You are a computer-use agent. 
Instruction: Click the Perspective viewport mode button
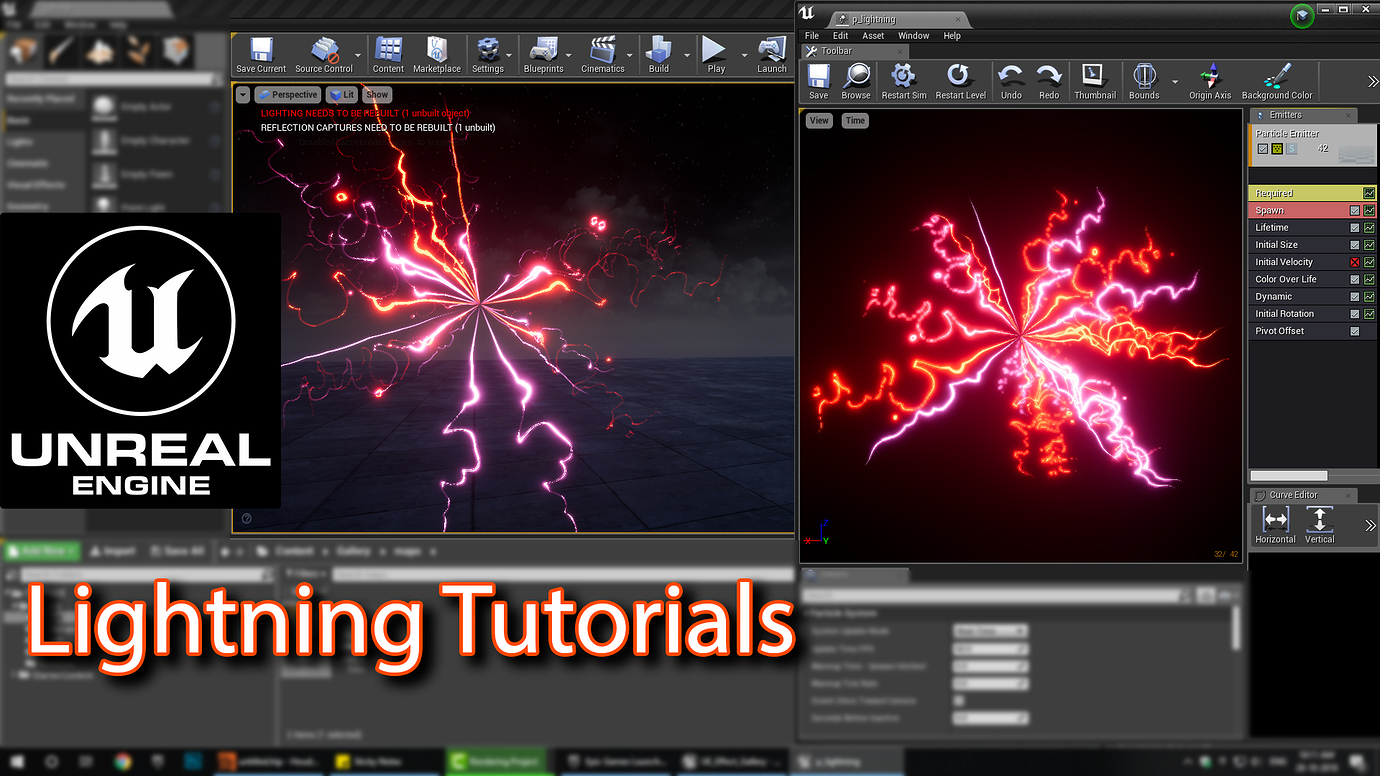[287, 95]
